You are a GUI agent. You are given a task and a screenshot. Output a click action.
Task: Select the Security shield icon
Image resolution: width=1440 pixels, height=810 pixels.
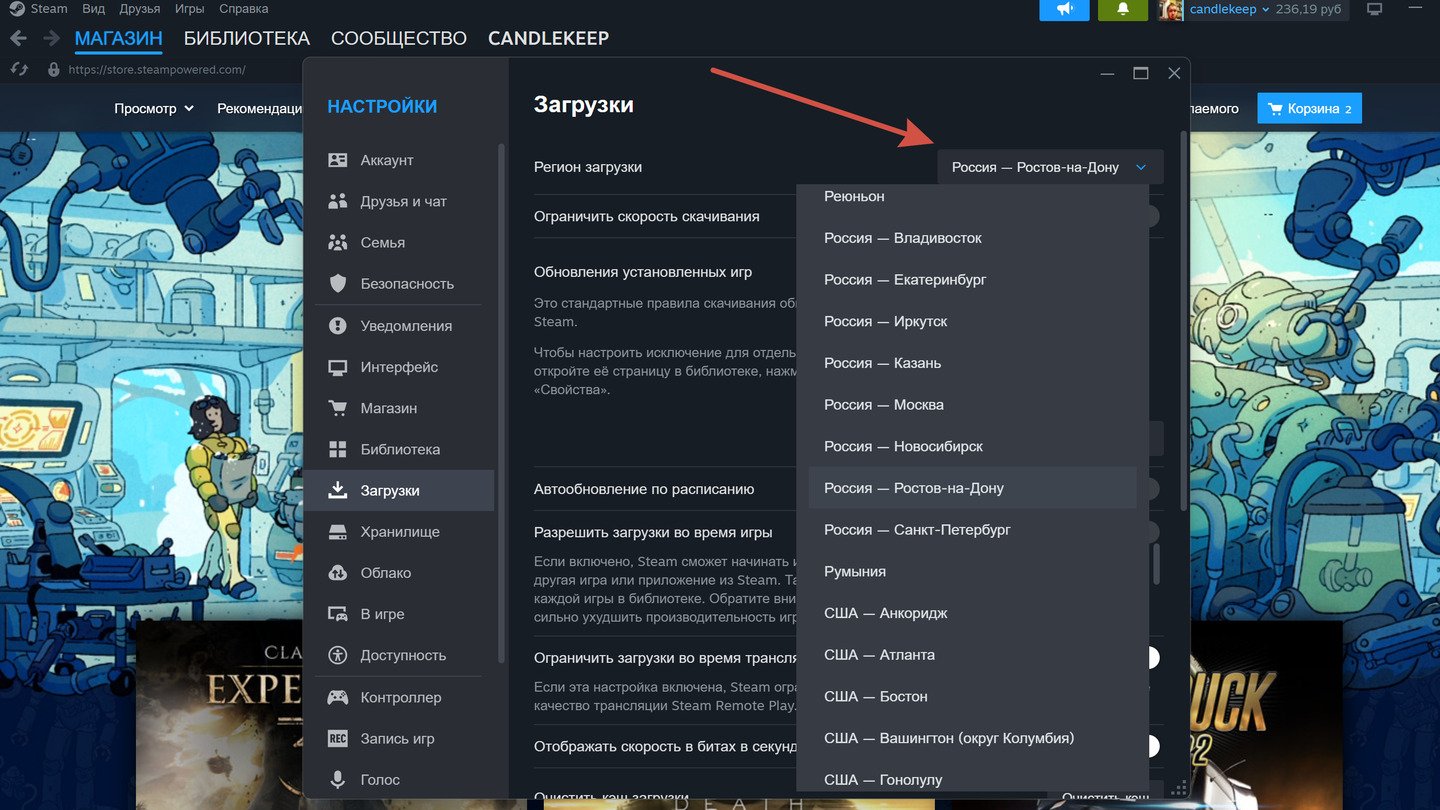[338, 284]
